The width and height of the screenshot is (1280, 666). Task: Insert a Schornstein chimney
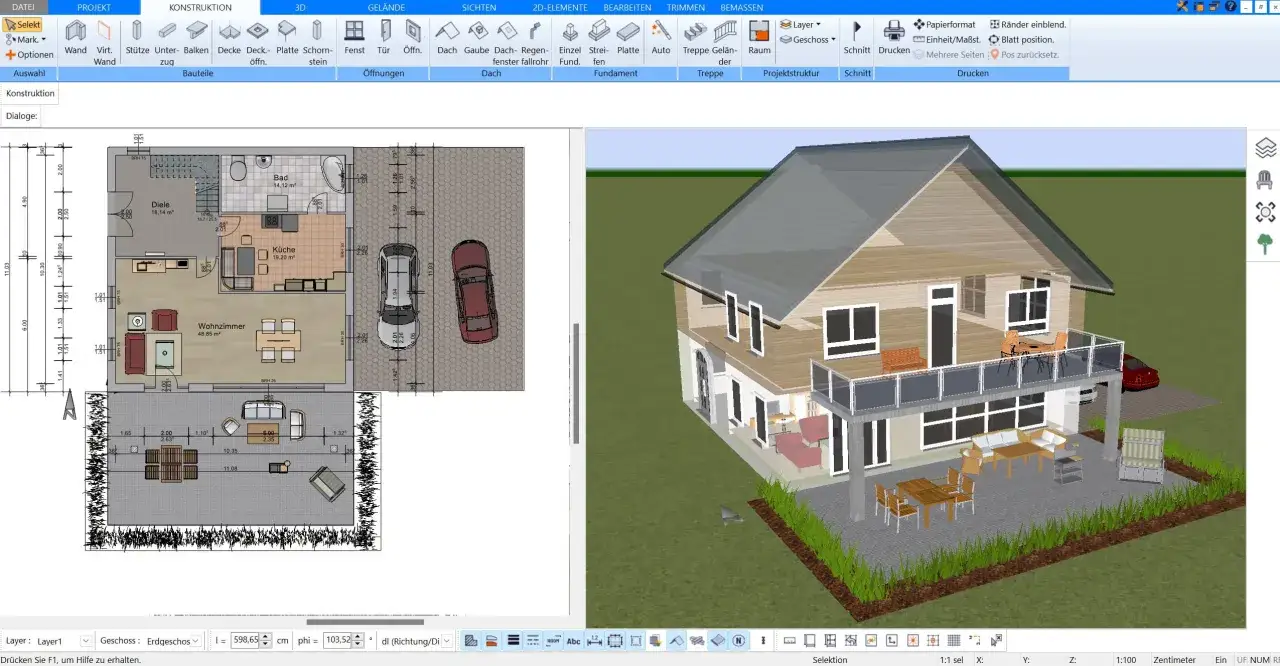[x=317, y=41]
